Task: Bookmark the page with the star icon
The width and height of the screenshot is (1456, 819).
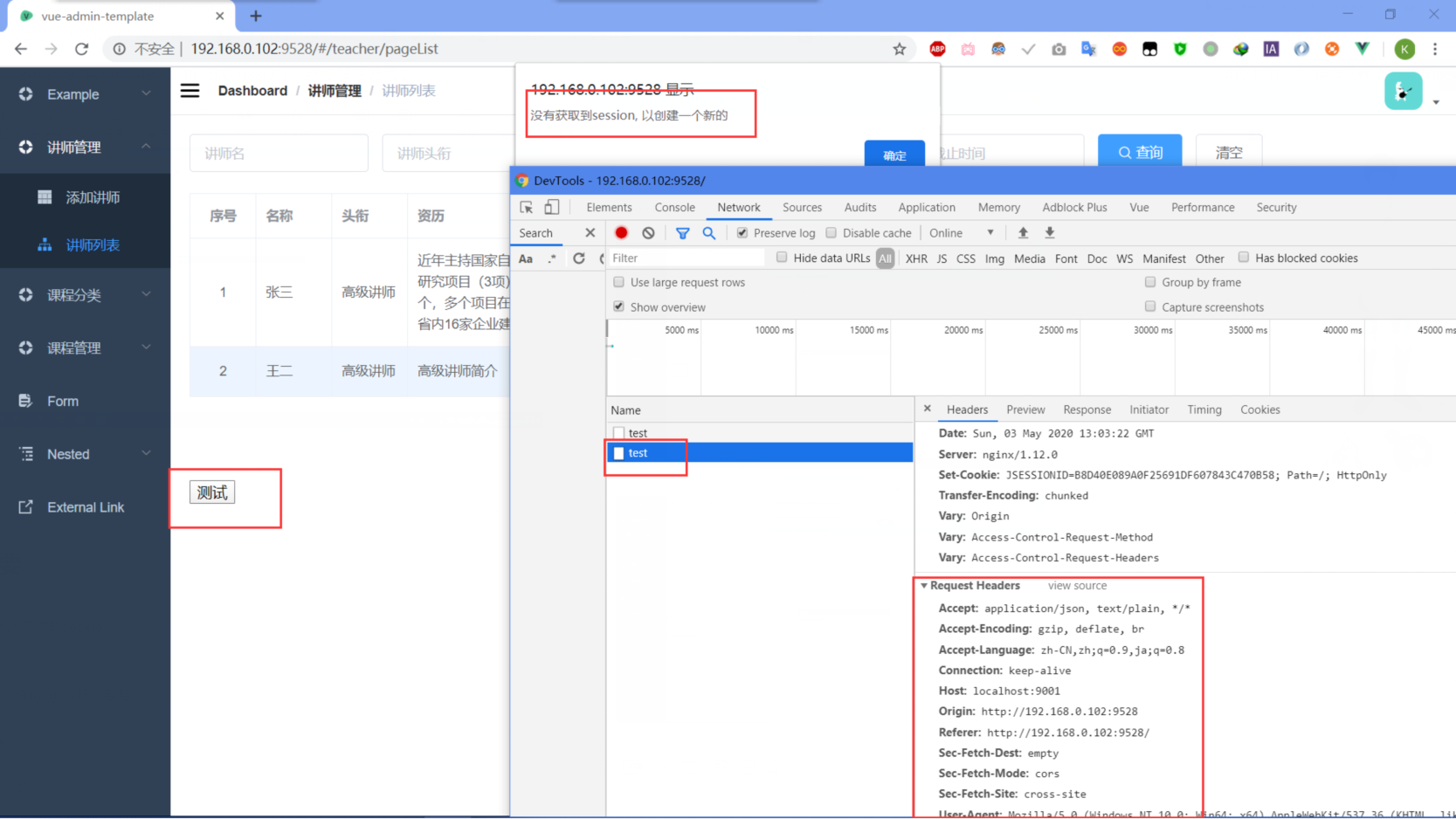Action: point(900,49)
